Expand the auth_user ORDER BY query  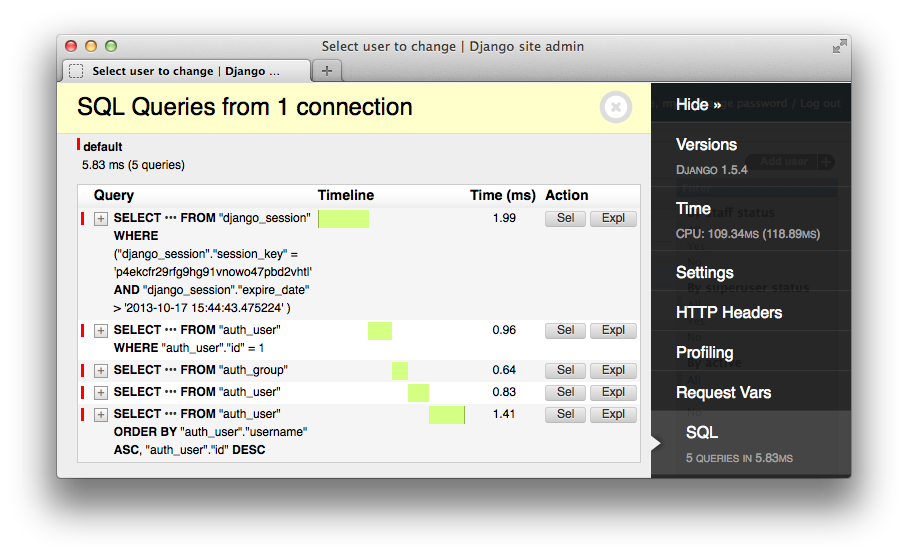tap(101, 415)
